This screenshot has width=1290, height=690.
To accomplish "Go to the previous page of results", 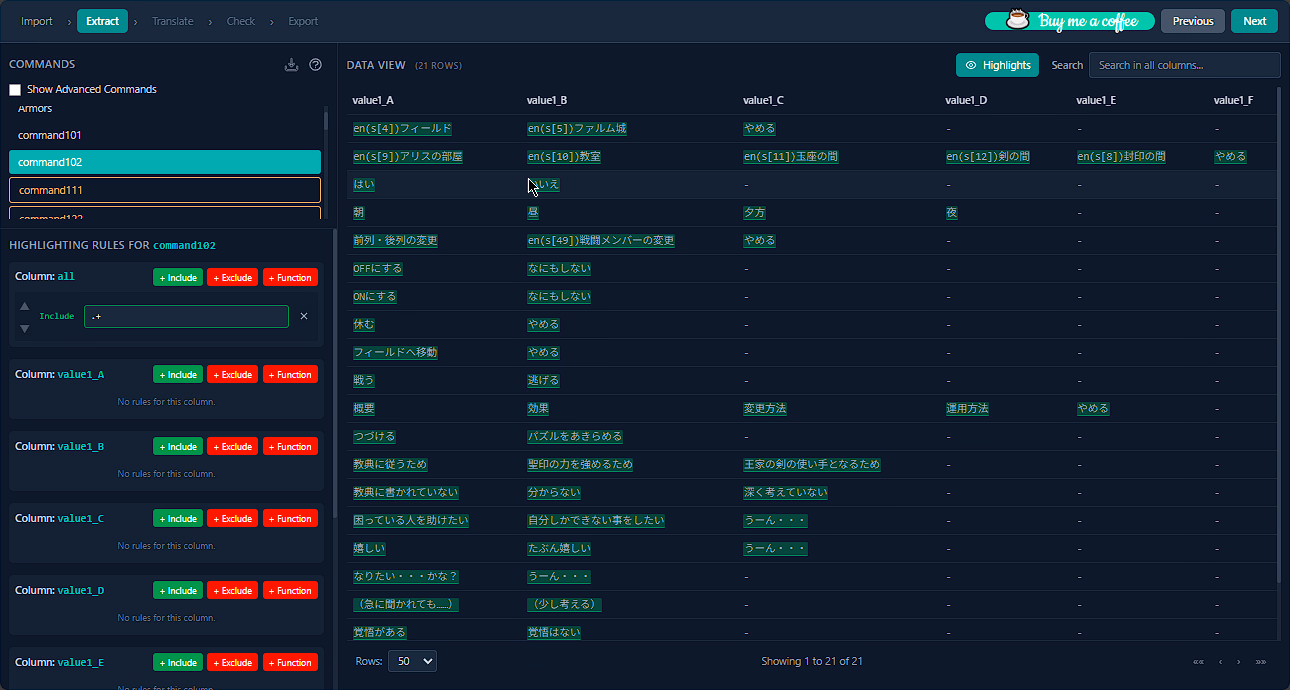I will 1220,662.
